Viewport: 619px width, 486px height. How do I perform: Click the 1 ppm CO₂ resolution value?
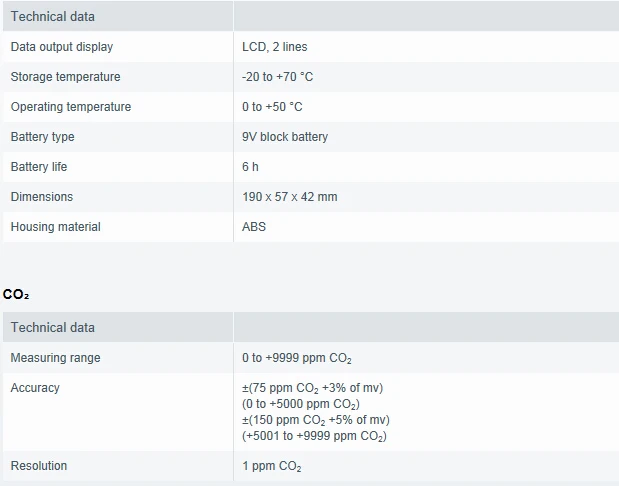[x=272, y=466]
